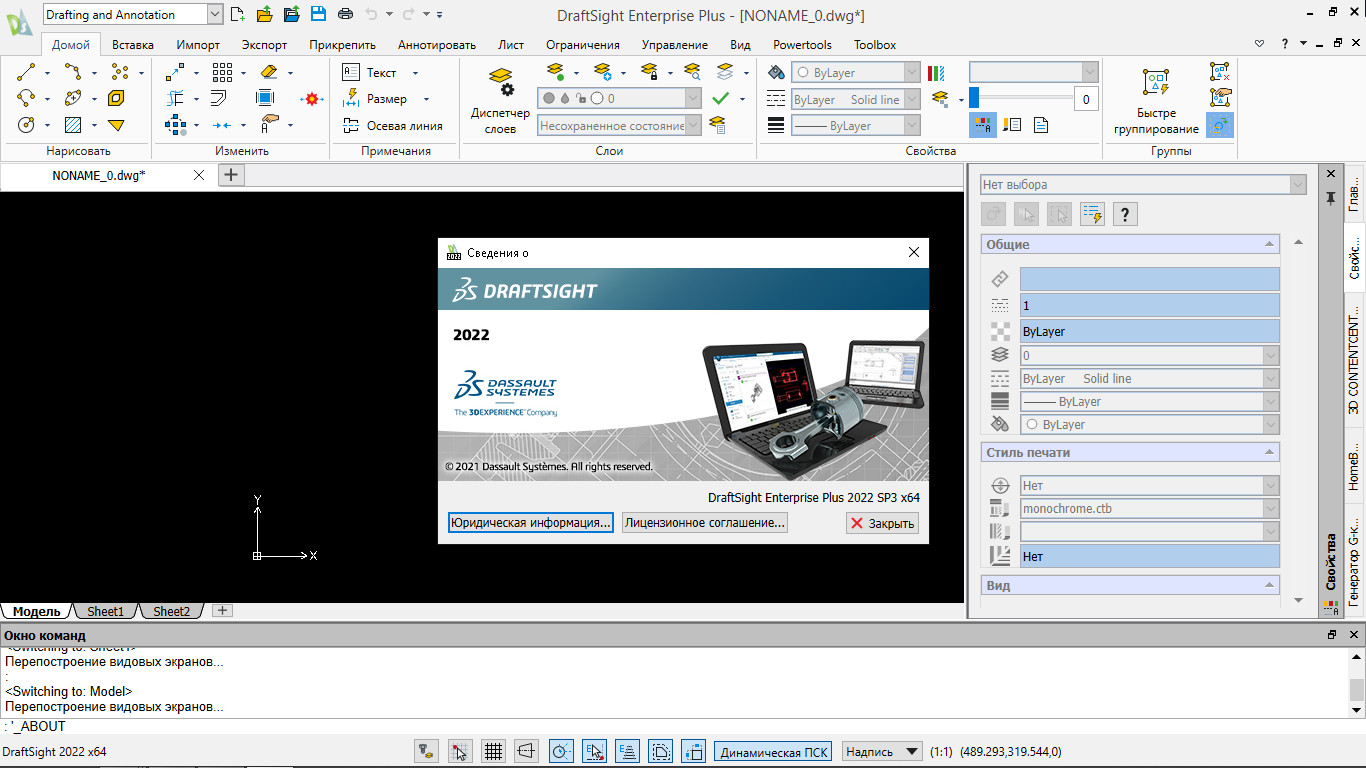Toggle Polar tracking in status bar
1366x768 pixels.
(x=561, y=751)
